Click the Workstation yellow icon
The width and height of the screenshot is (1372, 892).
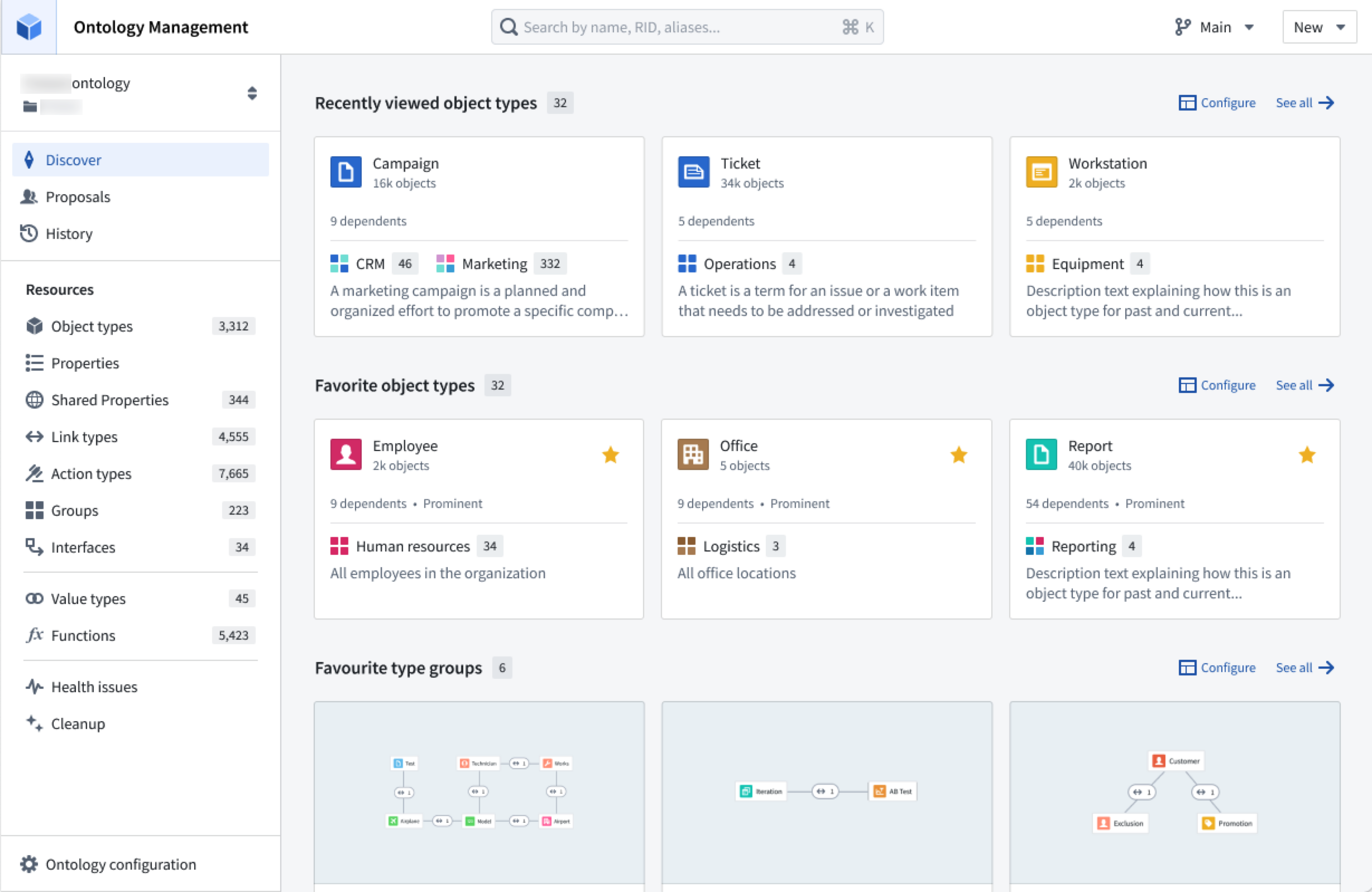tap(1042, 172)
